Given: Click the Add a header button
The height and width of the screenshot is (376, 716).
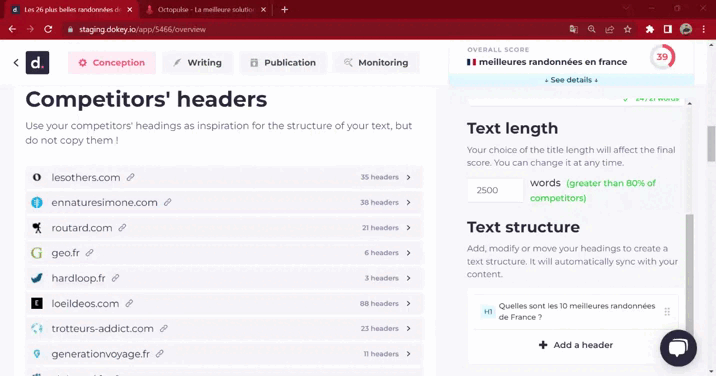Looking at the screenshot, I should coord(575,345).
